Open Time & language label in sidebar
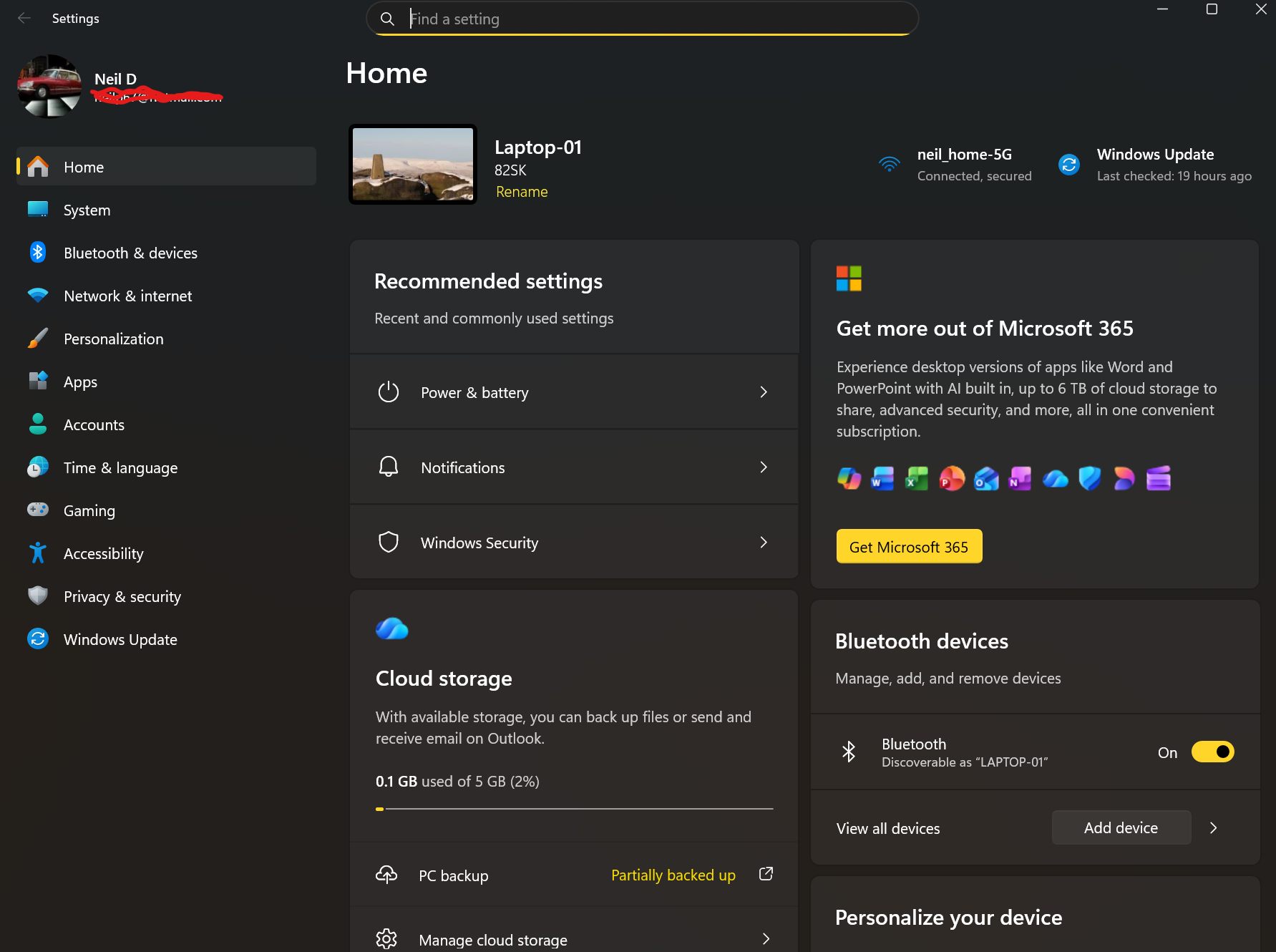Screen dimensions: 1276x952 click(120, 467)
